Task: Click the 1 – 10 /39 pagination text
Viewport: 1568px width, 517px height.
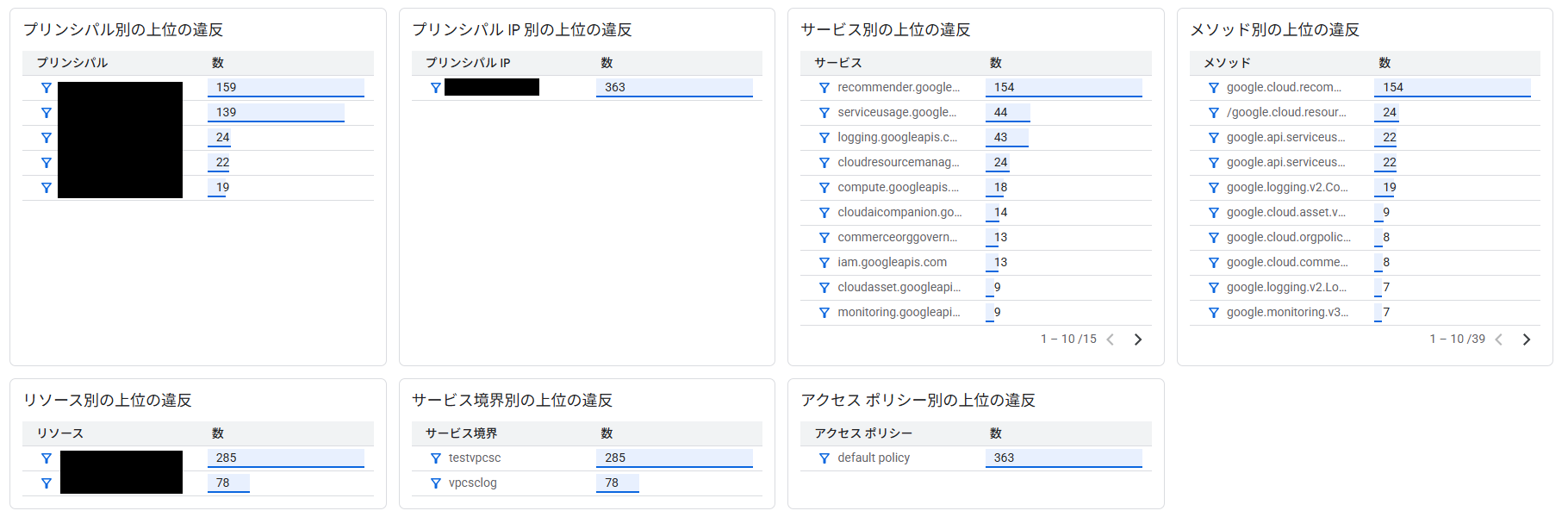Action: pyautogui.click(x=1458, y=339)
